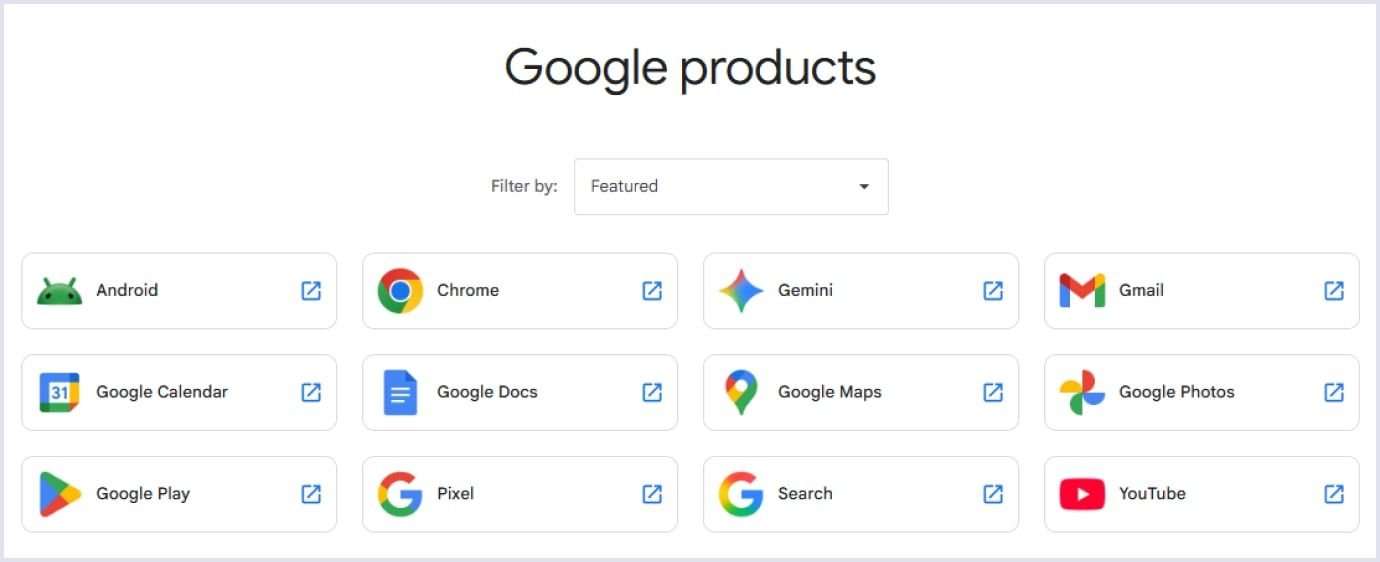1380x562 pixels.
Task: Open the Featured filter dropdown
Action: tap(730, 186)
